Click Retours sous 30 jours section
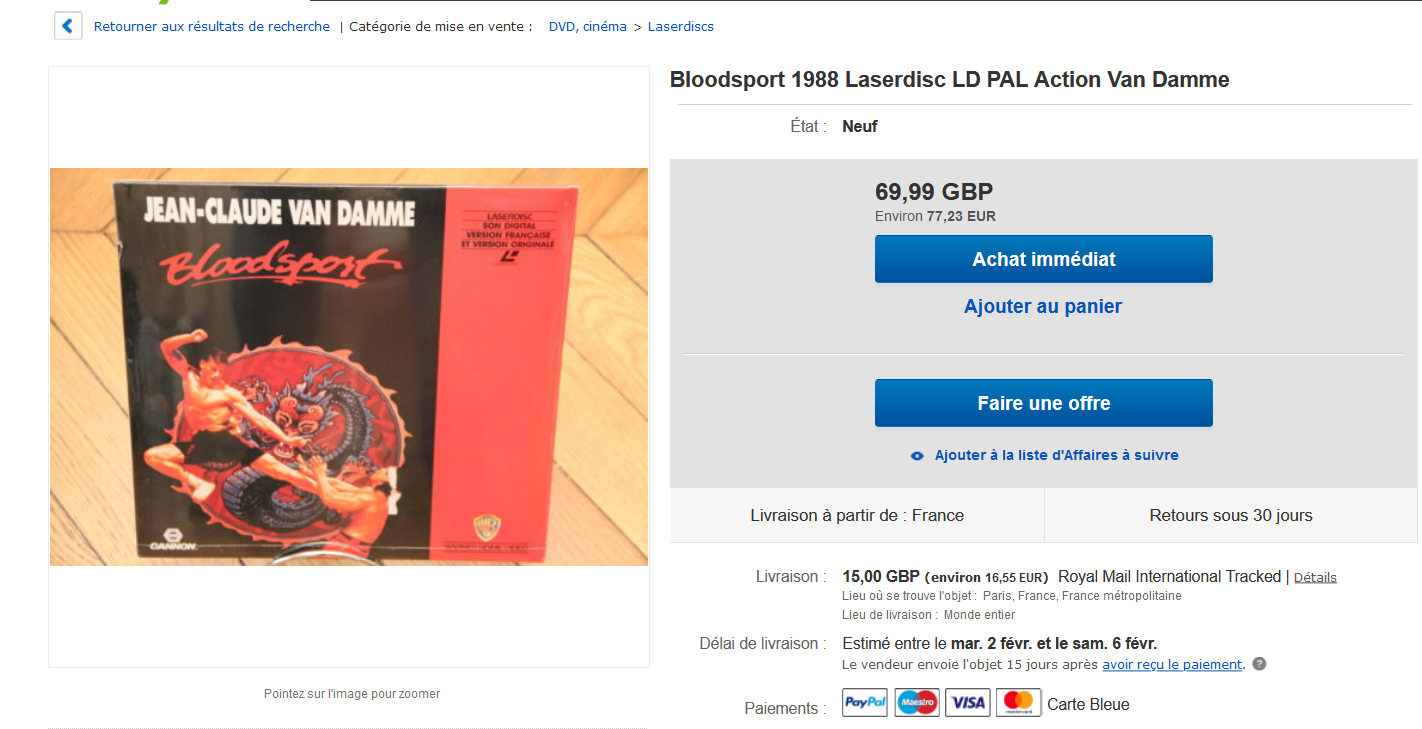Screen dimensions: 1422x729 1231,516
